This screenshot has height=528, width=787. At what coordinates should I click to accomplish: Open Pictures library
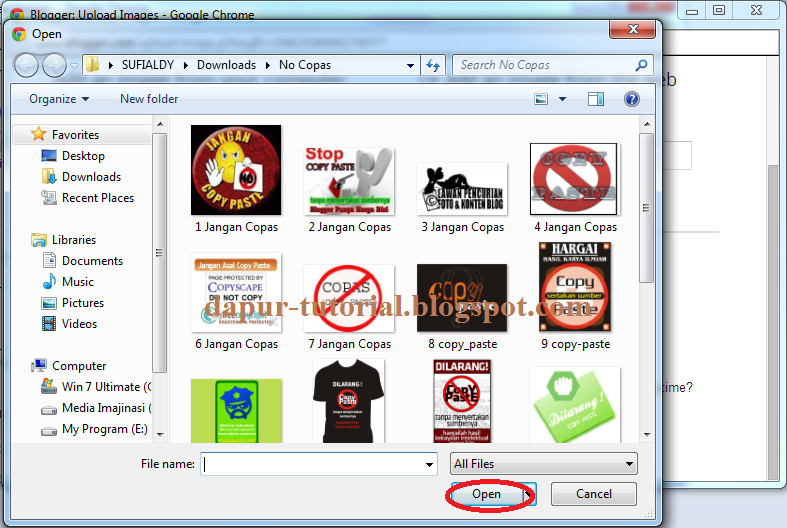click(x=83, y=303)
